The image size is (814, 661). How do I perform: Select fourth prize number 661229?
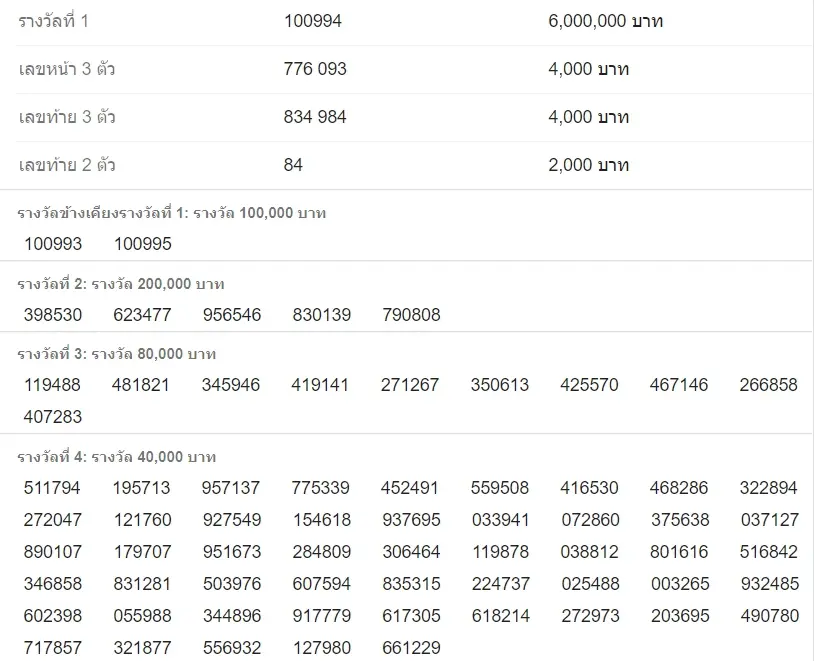[x=411, y=648]
